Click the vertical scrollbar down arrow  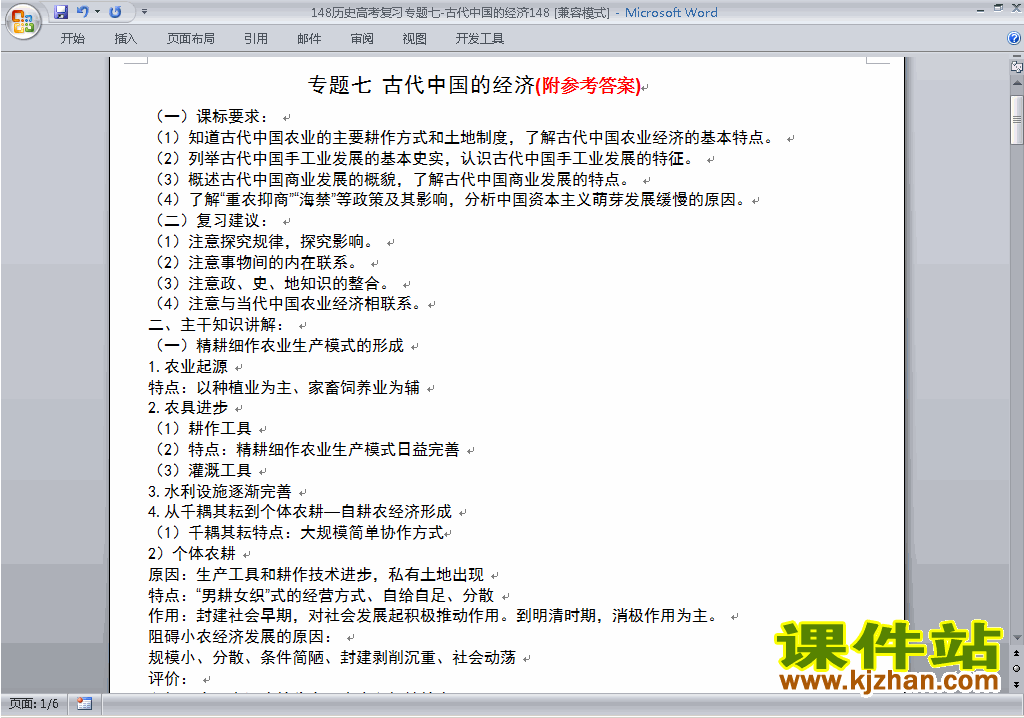(x=1016, y=638)
